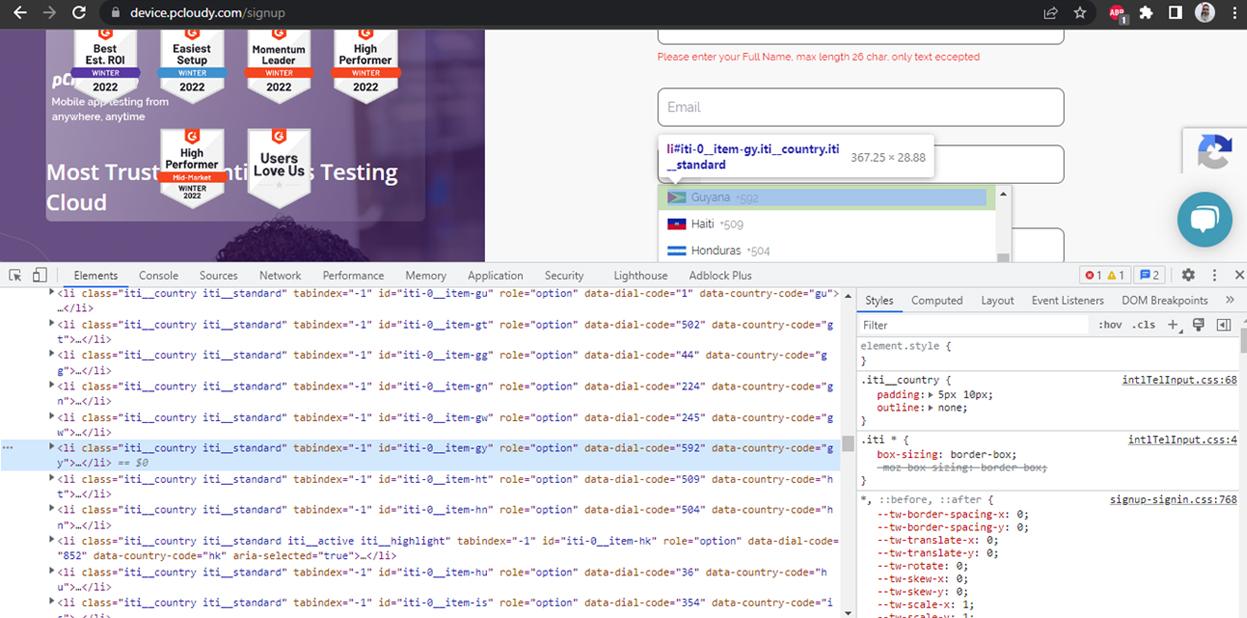Image resolution: width=1247 pixels, height=618 pixels.
Task: Open intlTelInput.css:68 source link
Action: pyautogui.click(x=1179, y=380)
